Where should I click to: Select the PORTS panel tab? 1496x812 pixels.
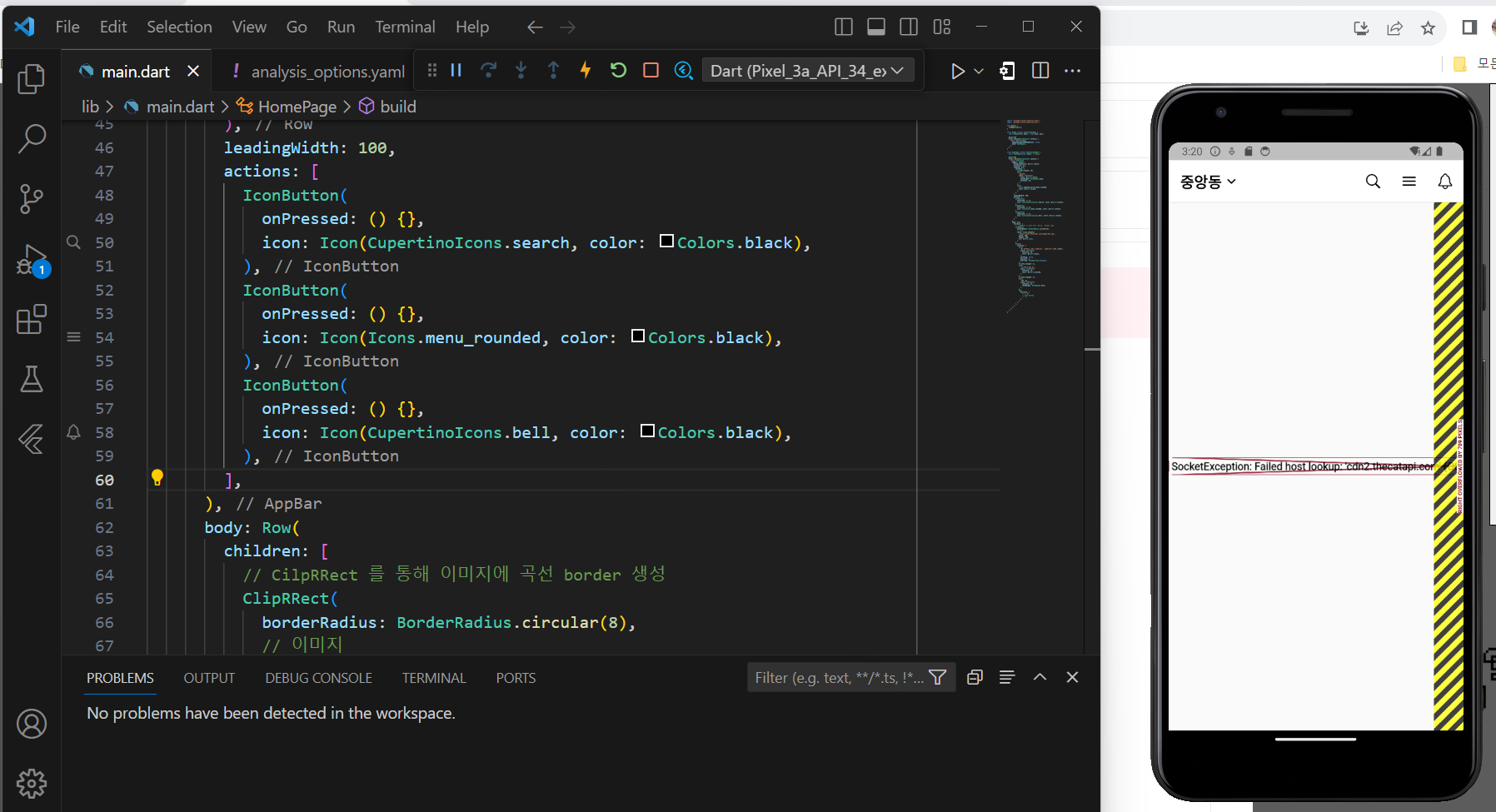click(x=516, y=678)
